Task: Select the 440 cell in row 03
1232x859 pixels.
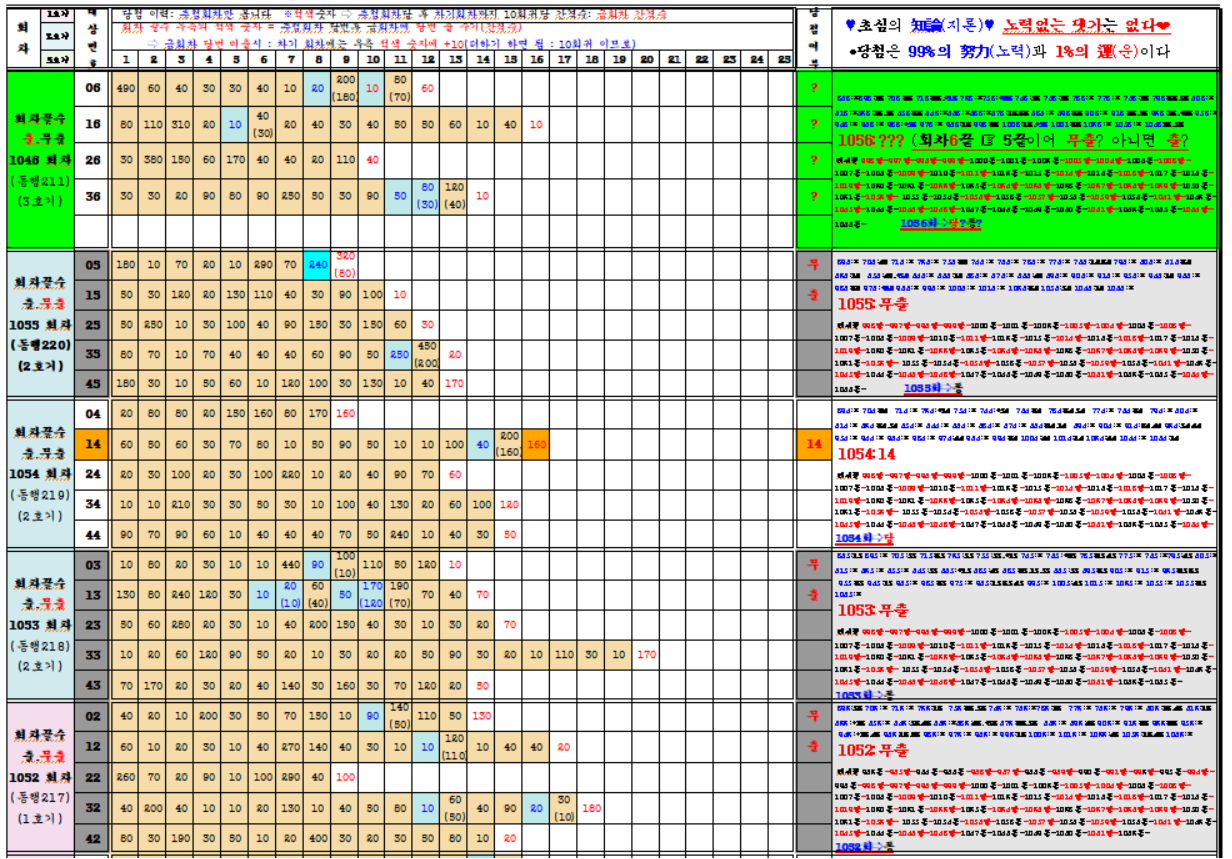Action: tap(291, 565)
